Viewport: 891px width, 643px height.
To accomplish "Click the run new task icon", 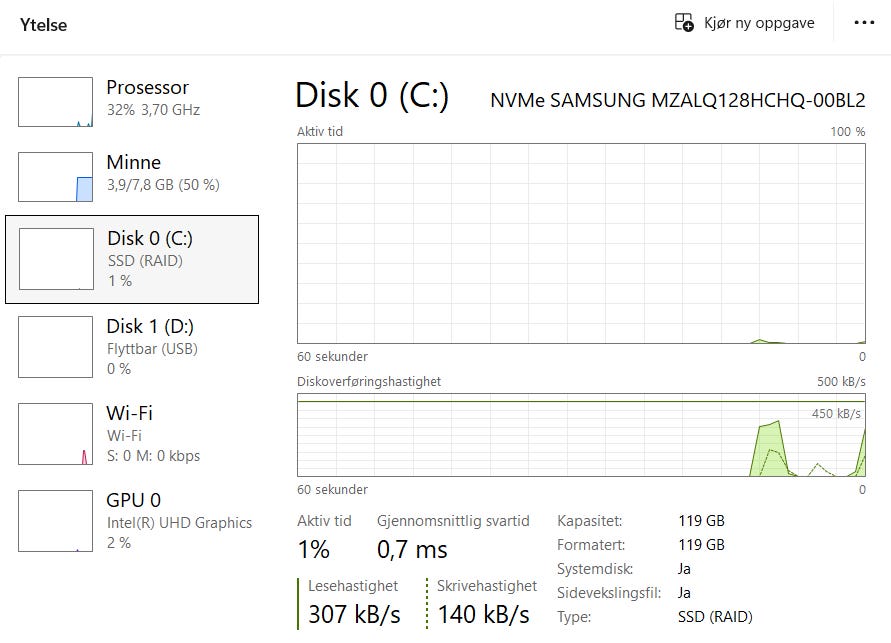I will coord(684,23).
